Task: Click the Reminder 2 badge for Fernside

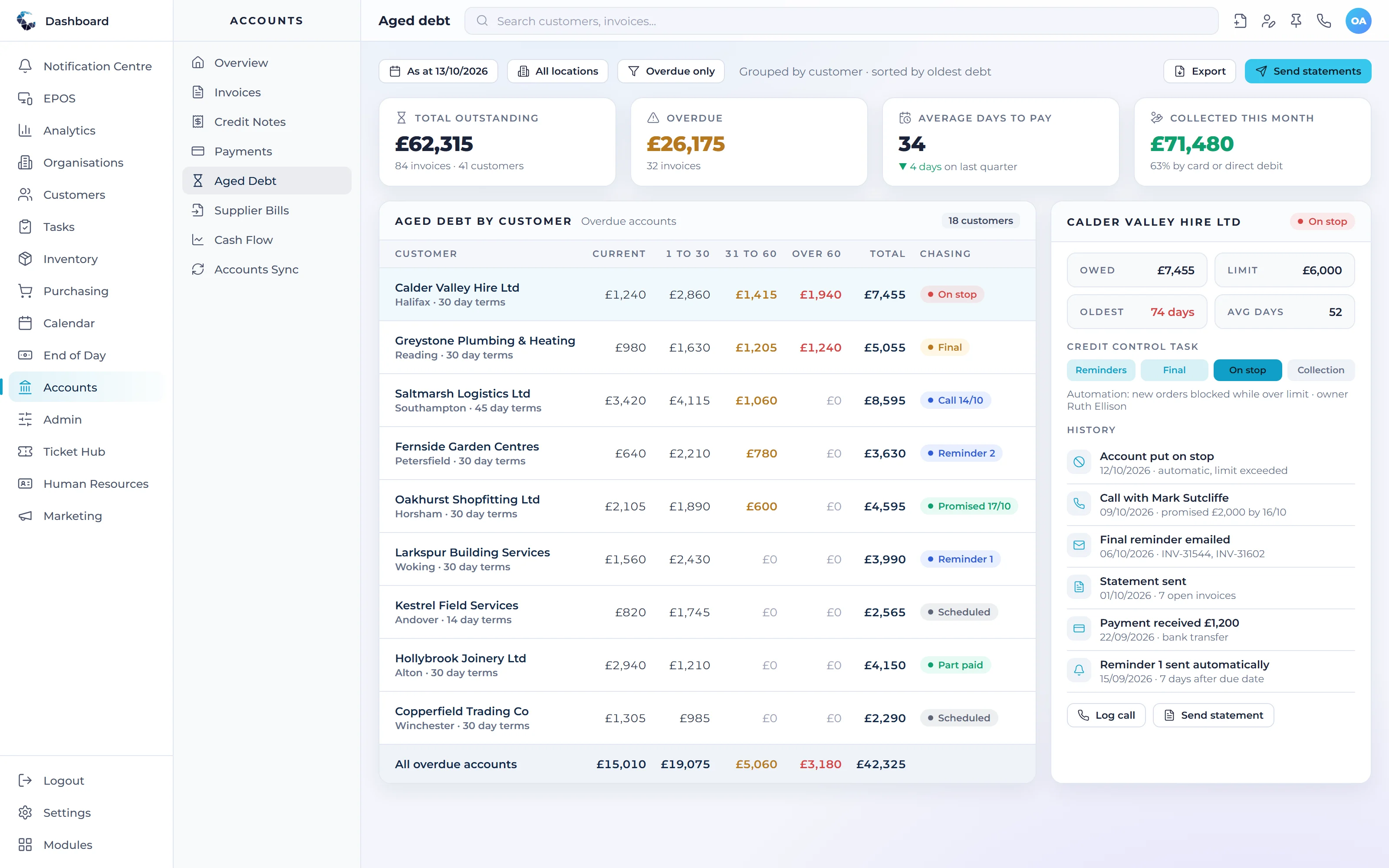Action: (x=961, y=454)
